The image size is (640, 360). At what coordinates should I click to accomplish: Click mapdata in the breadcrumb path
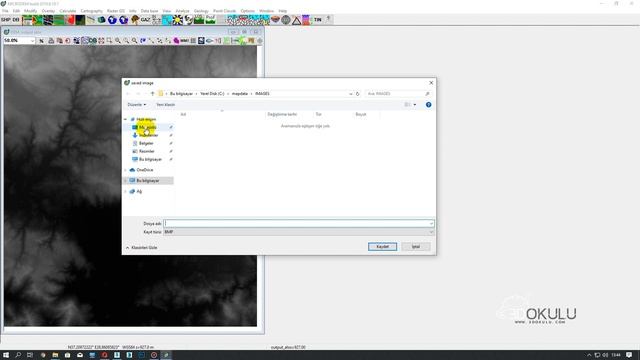(240, 94)
